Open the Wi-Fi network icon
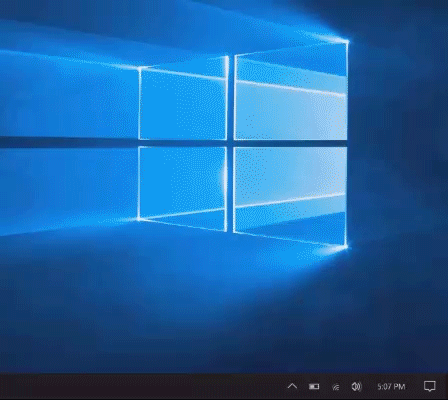This screenshot has width=448, height=400. coord(336,387)
